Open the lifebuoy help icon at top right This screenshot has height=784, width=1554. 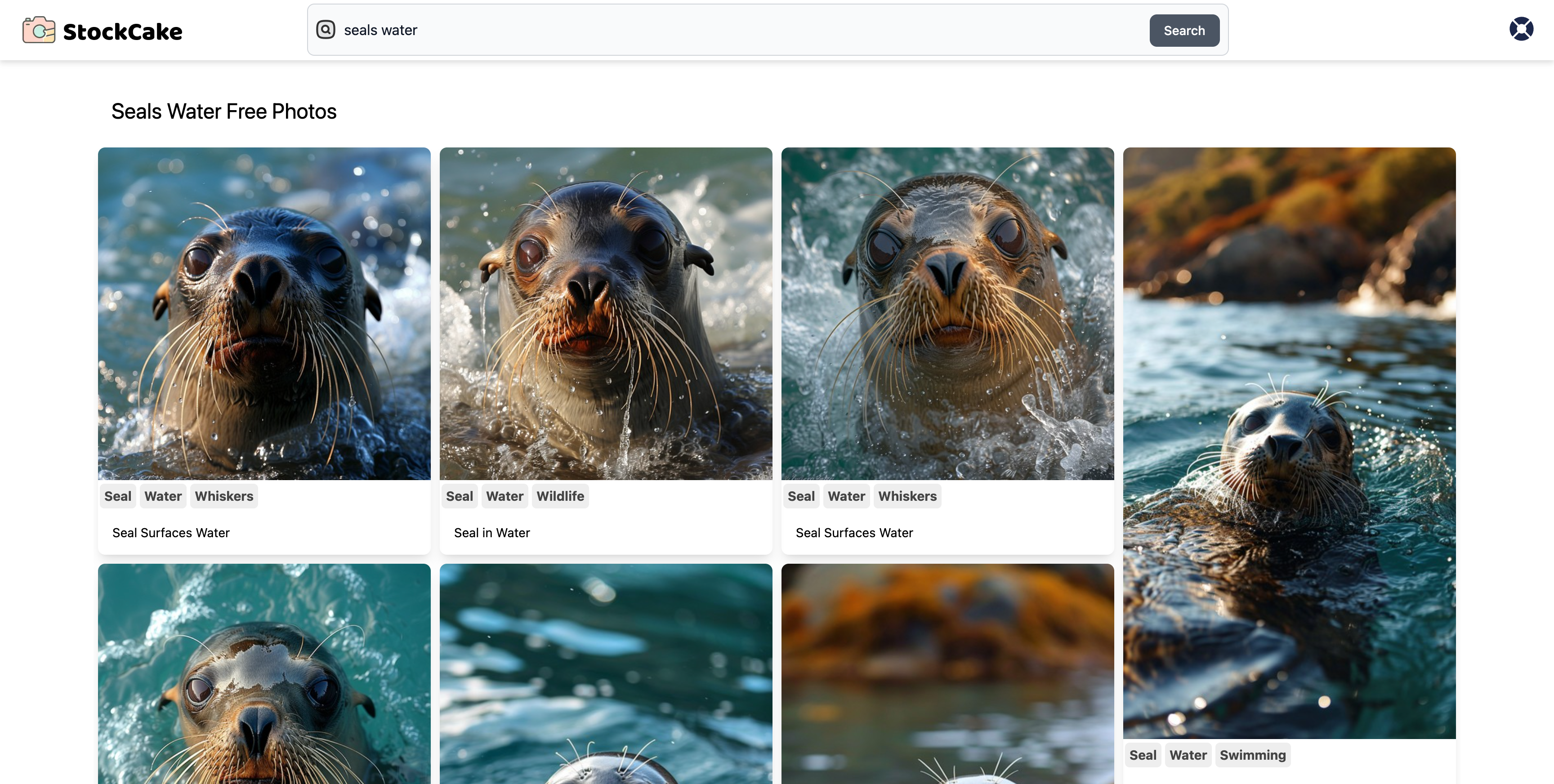tap(1521, 29)
